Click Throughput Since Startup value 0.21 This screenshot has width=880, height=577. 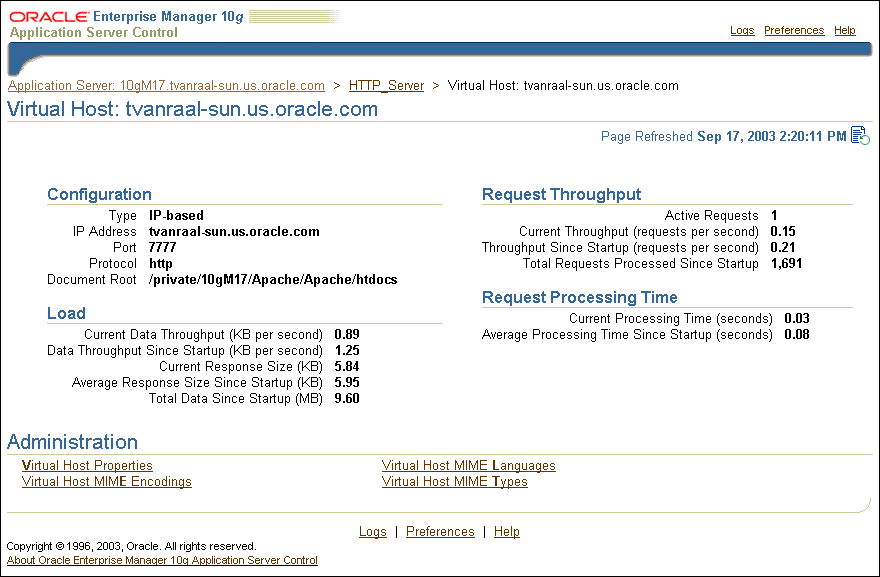pyautogui.click(x=783, y=248)
